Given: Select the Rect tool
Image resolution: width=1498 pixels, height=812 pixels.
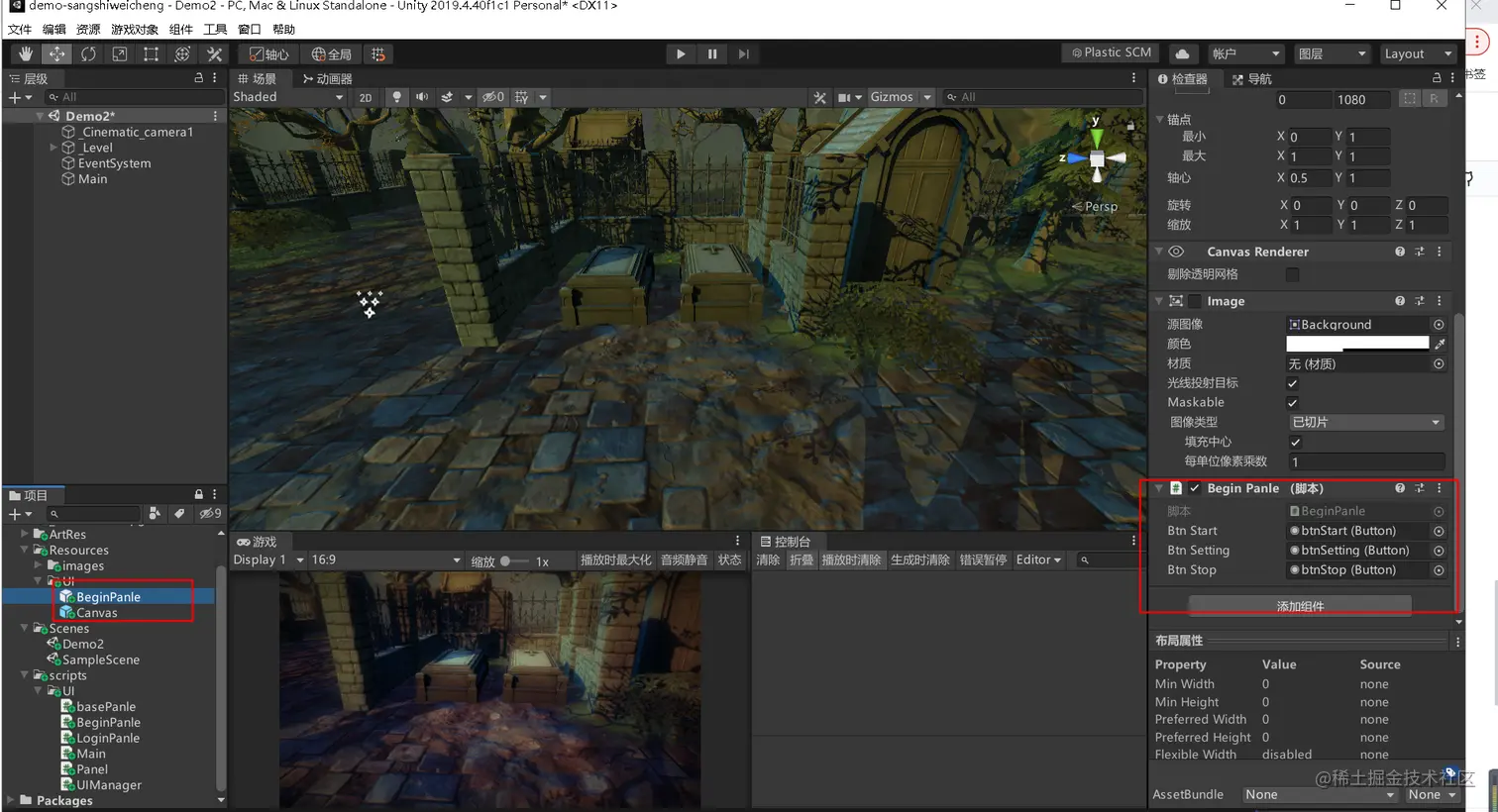Looking at the screenshot, I should tap(151, 53).
